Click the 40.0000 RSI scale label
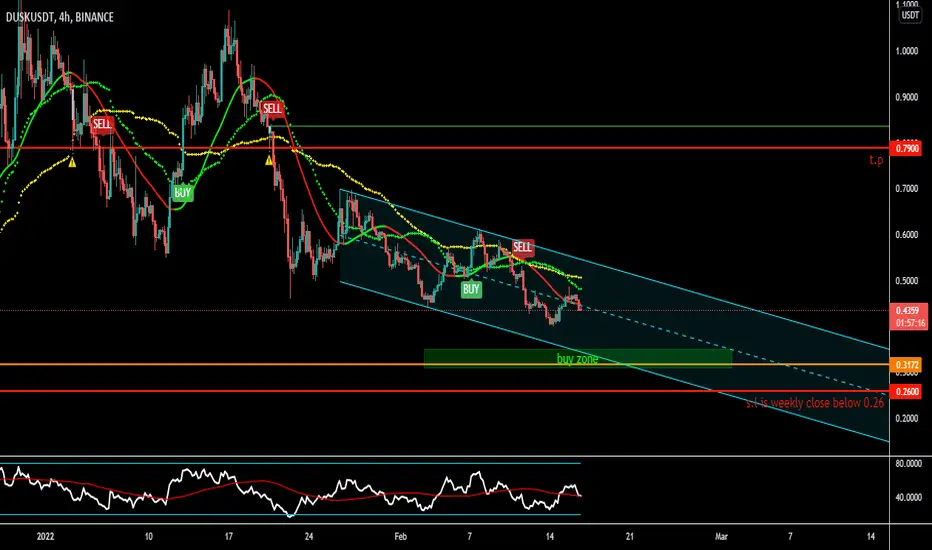 tap(909, 497)
